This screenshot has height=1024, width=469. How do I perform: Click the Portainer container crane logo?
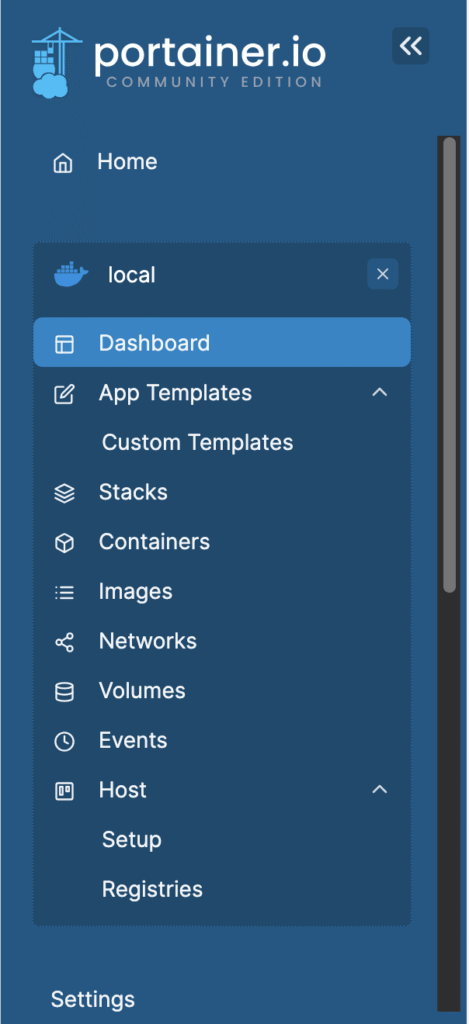tap(57, 62)
